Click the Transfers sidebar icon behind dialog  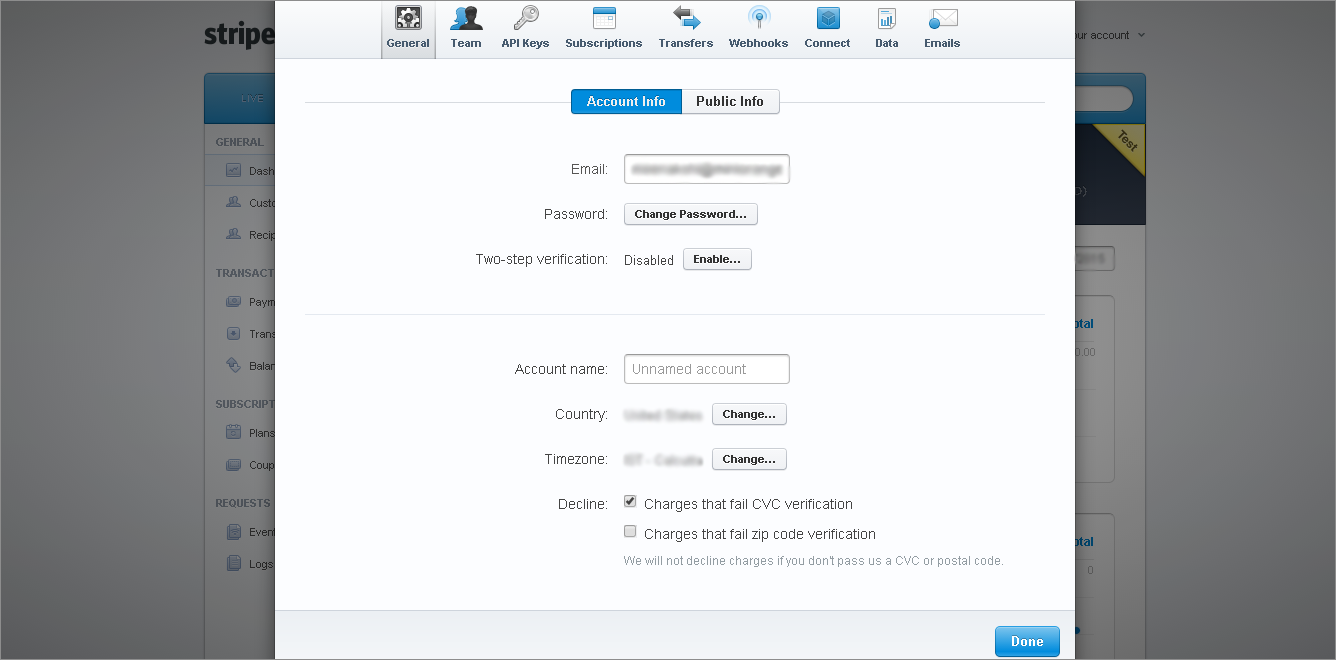(233, 334)
